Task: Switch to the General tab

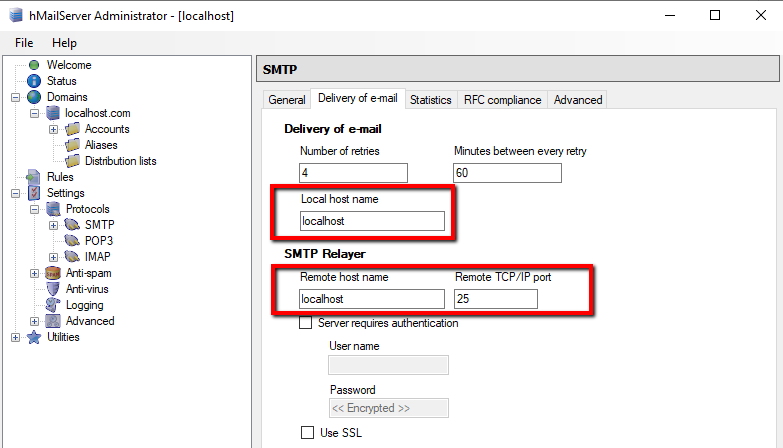Action: (x=287, y=100)
